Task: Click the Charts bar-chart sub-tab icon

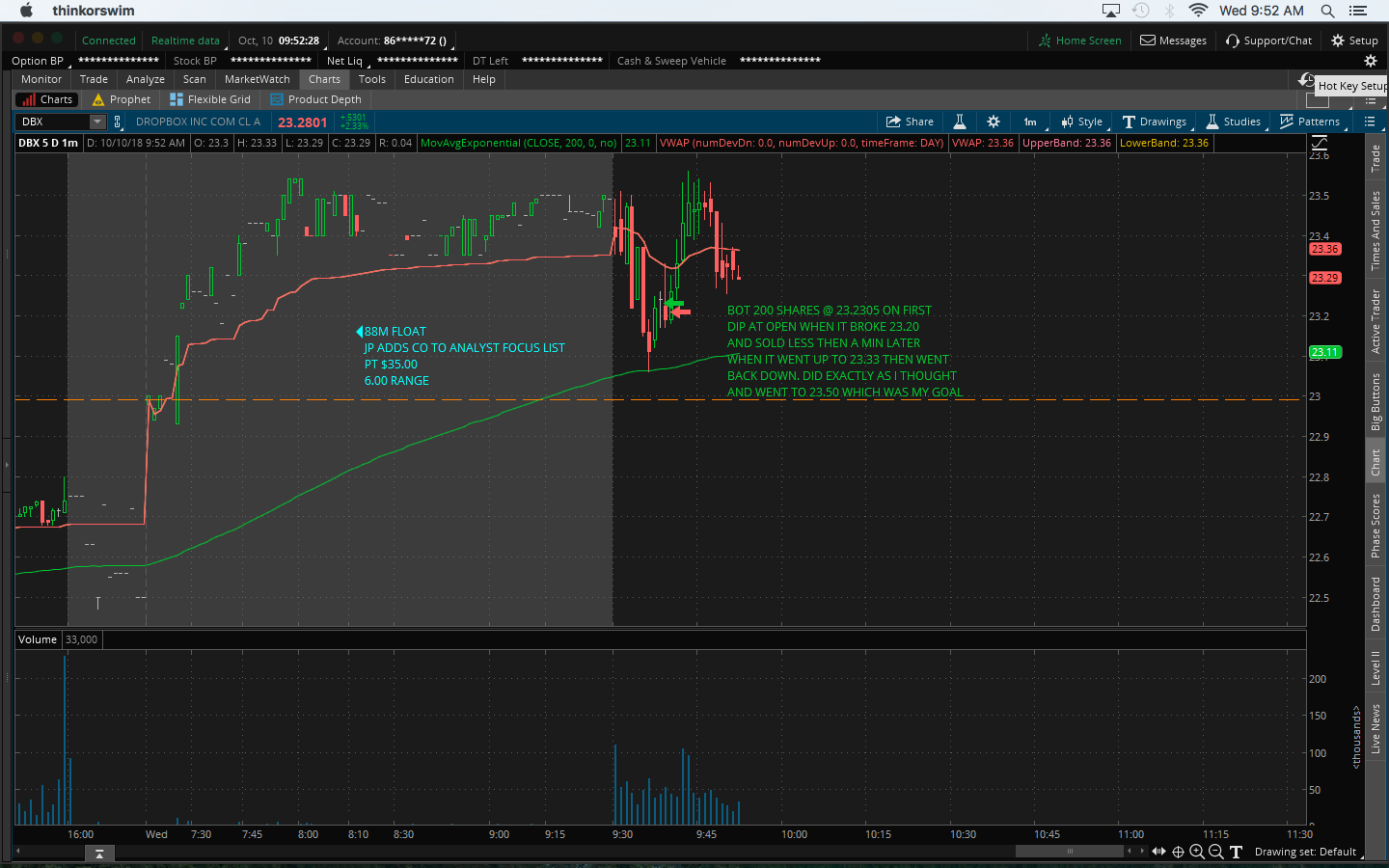Action: (29, 99)
